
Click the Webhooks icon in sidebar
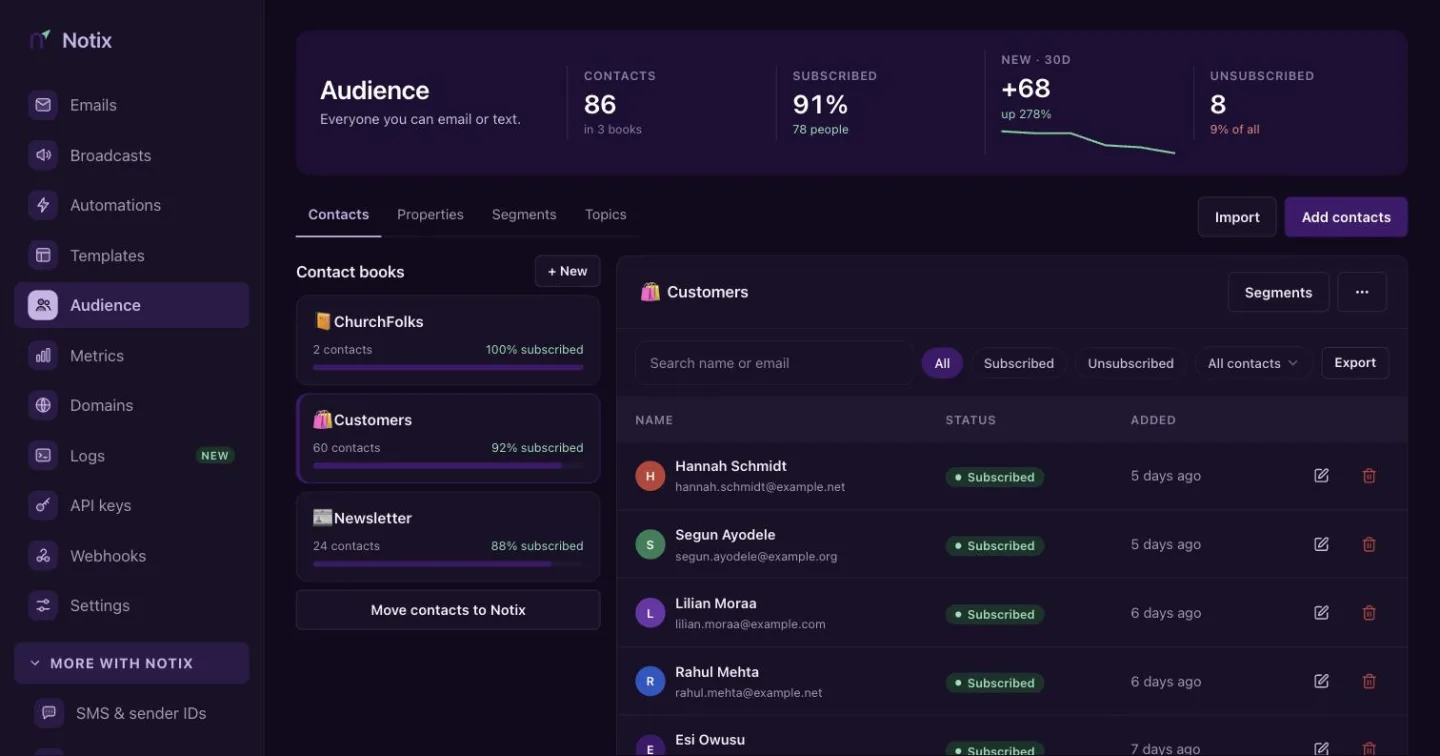(x=43, y=555)
